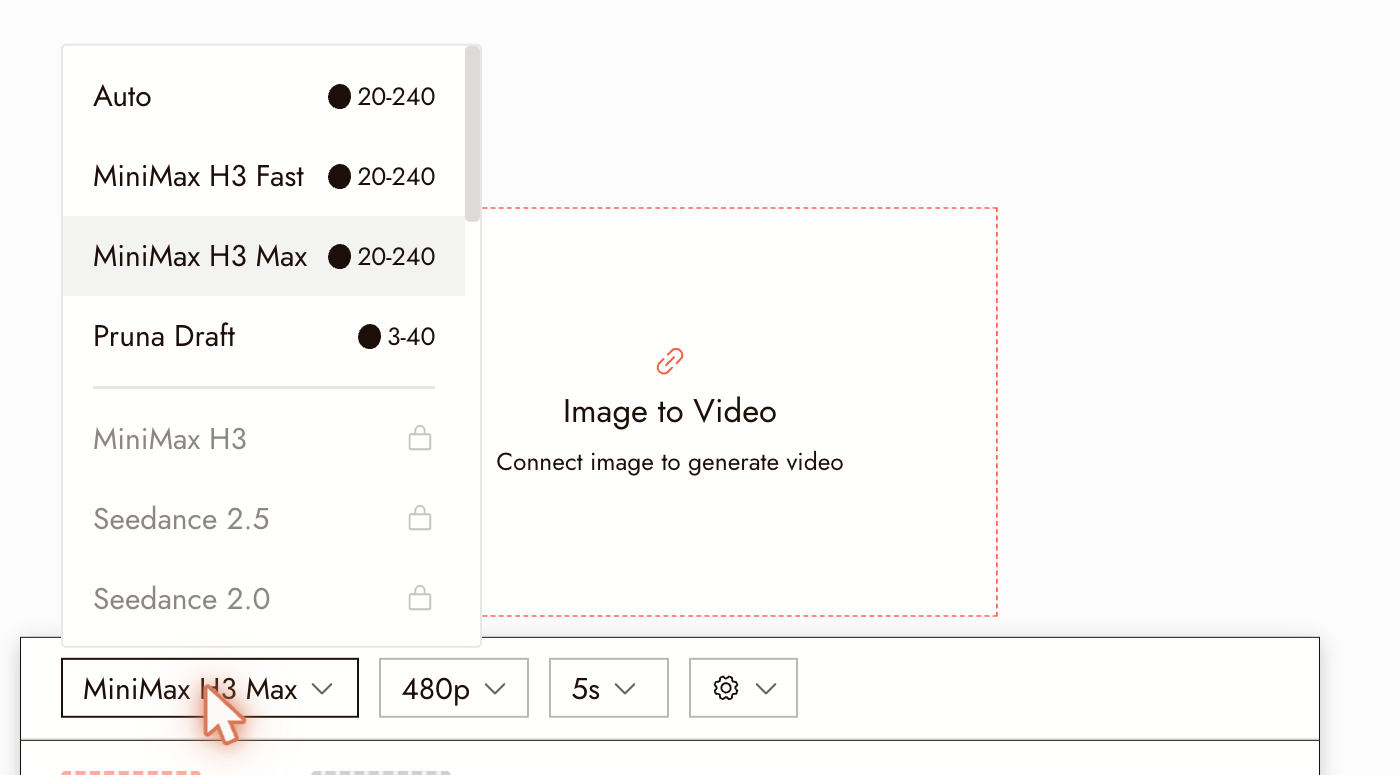1400x775 pixels.
Task: Click the lock icon beside MiniMax H3
Action: (x=420, y=438)
